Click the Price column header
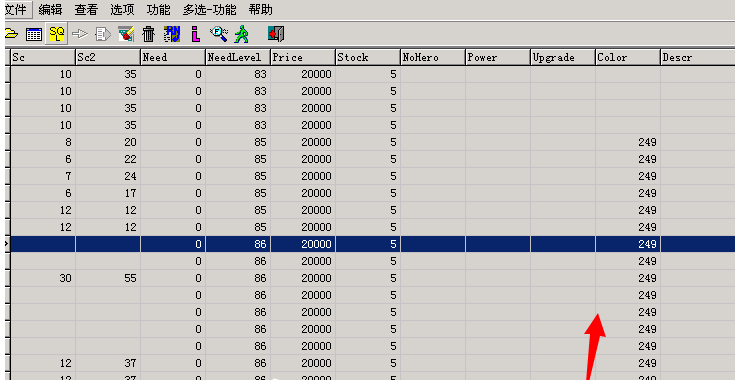Image resolution: width=735 pixels, height=380 pixels. (303, 57)
